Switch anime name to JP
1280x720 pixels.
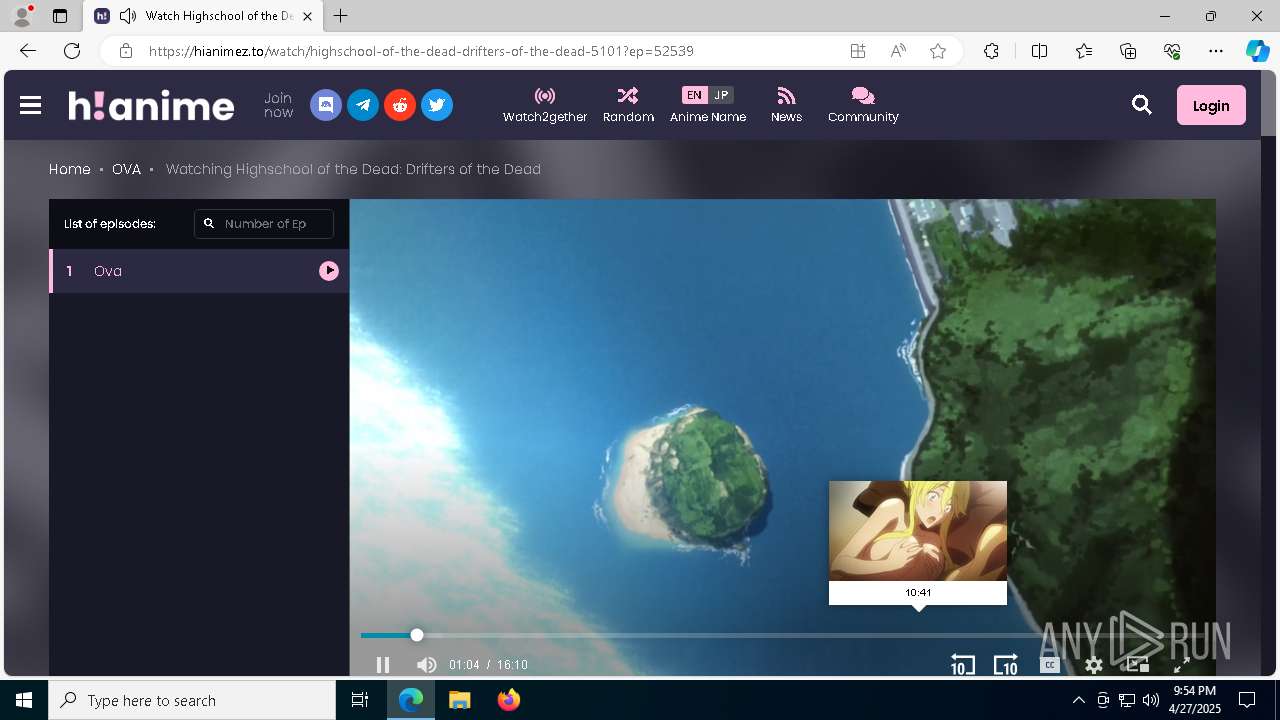[721, 95]
